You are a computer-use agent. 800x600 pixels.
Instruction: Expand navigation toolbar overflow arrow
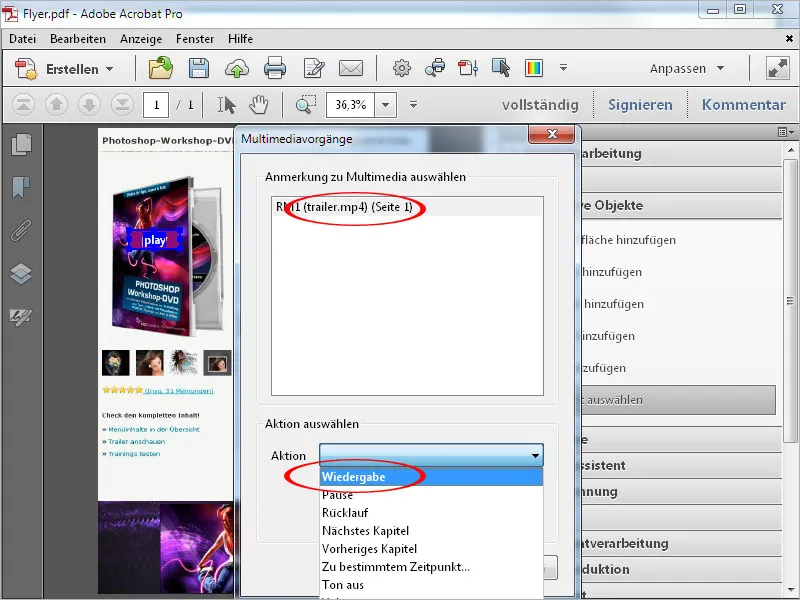pyautogui.click(x=413, y=105)
